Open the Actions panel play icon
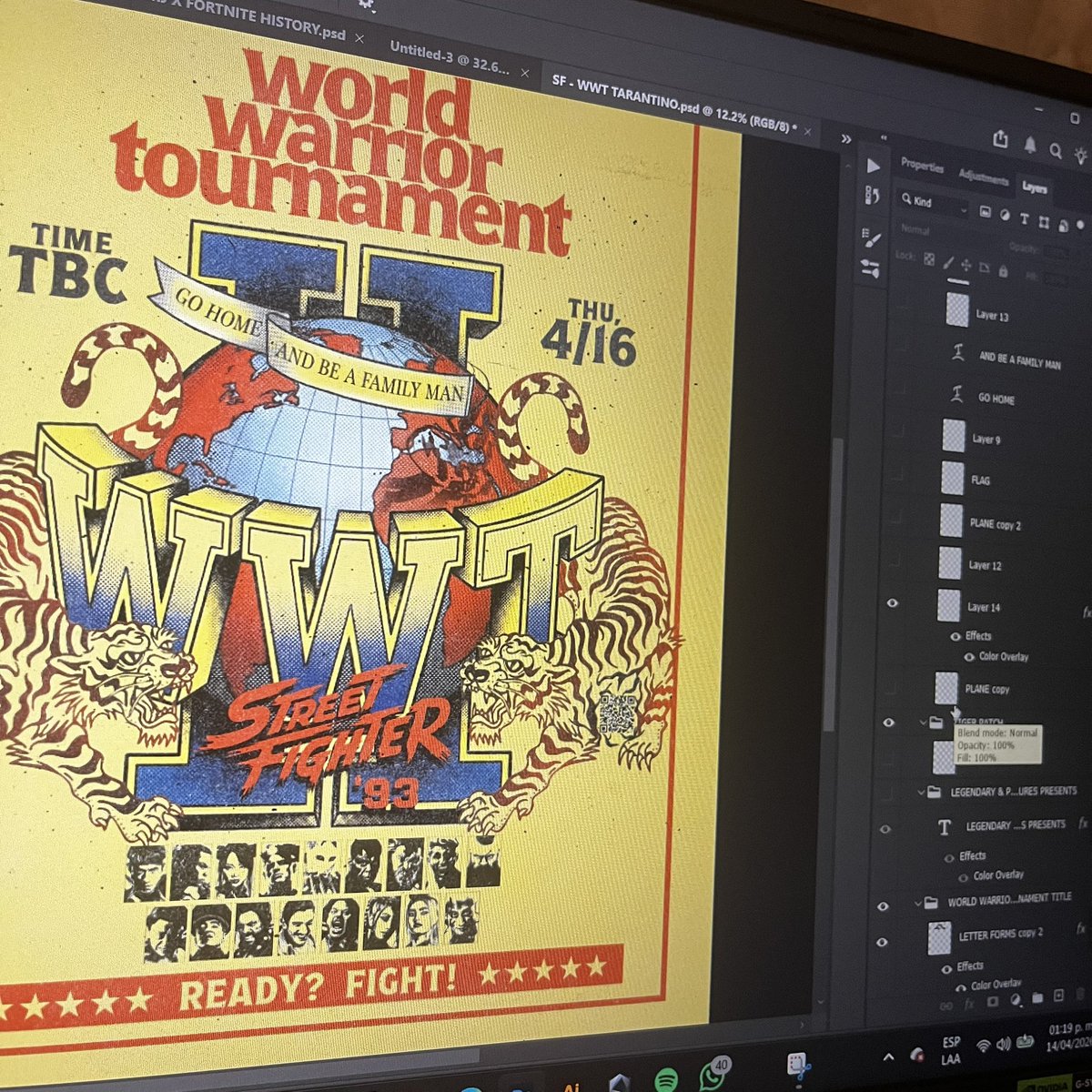Viewport: 1092px width, 1092px height. pyautogui.click(x=873, y=166)
